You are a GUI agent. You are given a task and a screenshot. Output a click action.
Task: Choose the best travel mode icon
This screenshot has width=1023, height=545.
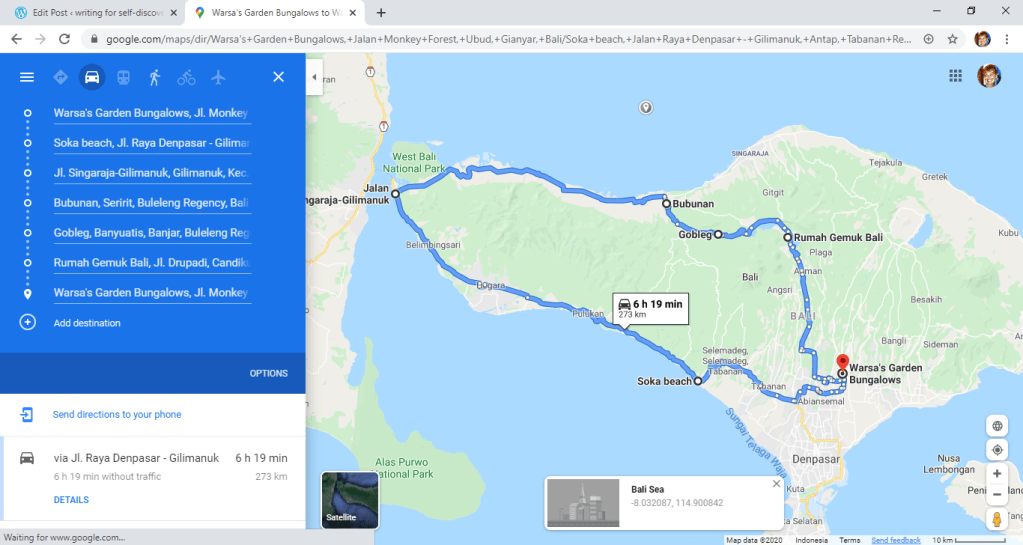pyautogui.click(x=61, y=77)
